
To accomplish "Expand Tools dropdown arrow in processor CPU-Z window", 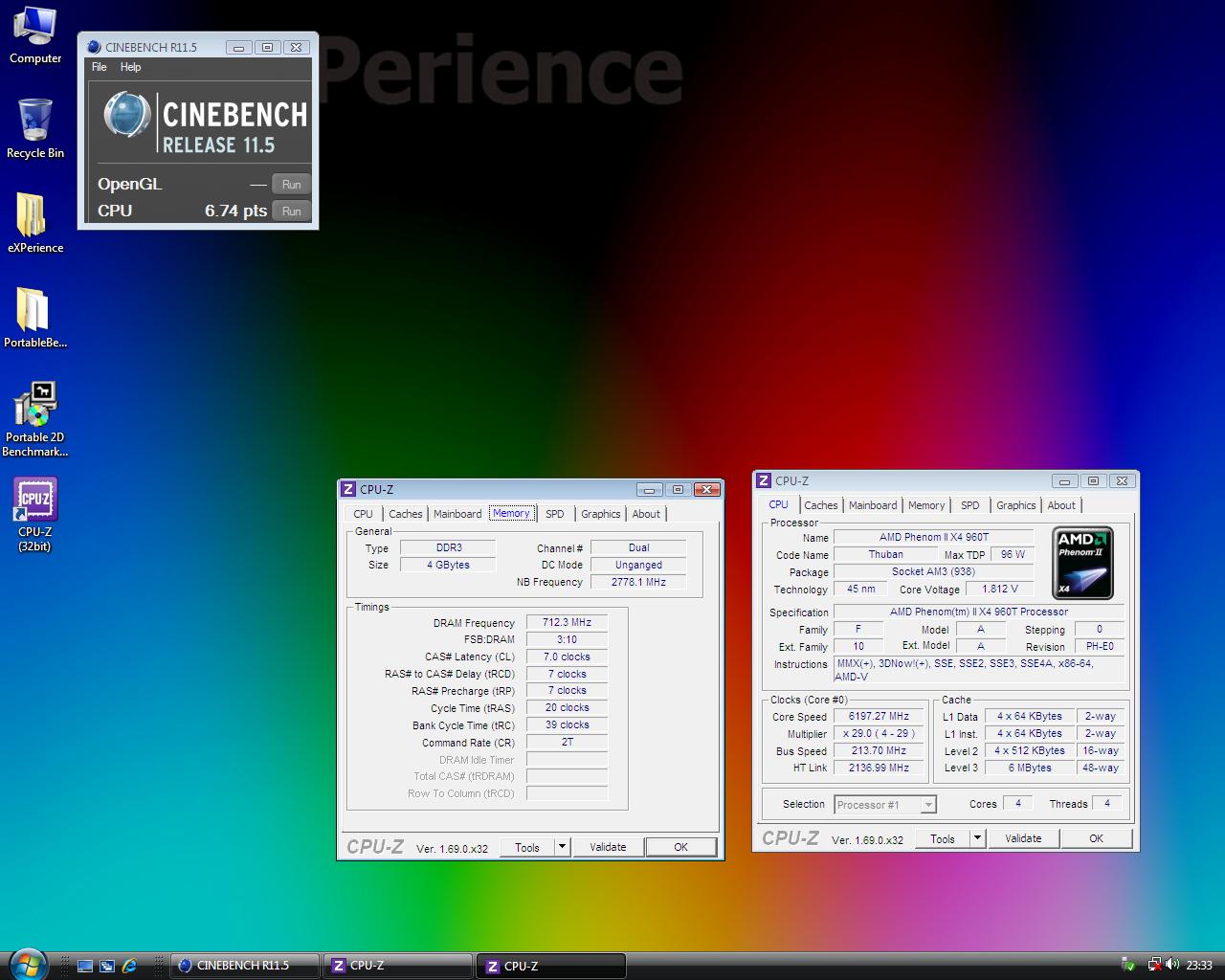I will click(978, 838).
